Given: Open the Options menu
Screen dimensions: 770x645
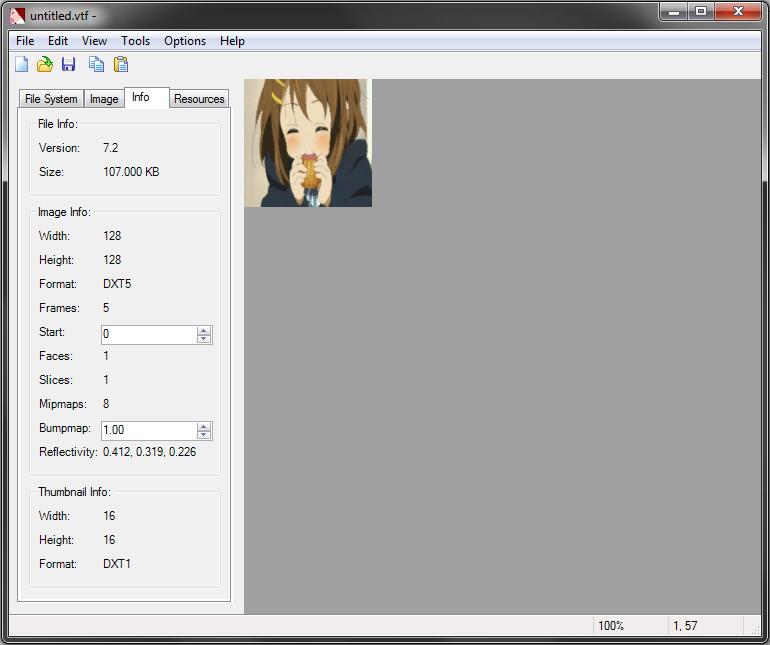Looking at the screenshot, I should pos(185,41).
